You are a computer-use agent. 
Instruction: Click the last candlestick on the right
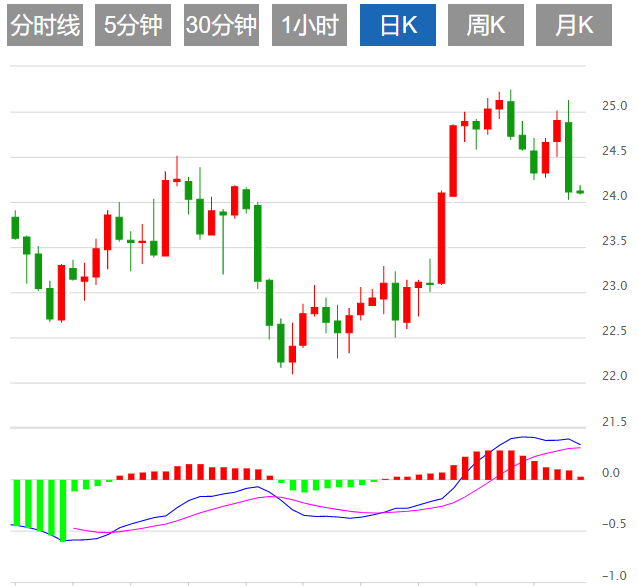coord(580,191)
